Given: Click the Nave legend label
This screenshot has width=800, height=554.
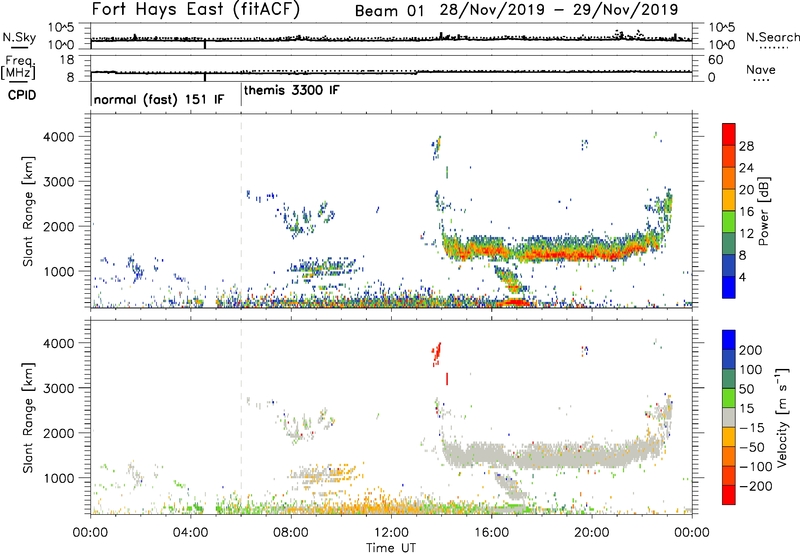Looking at the screenshot, I should point(761,69).
